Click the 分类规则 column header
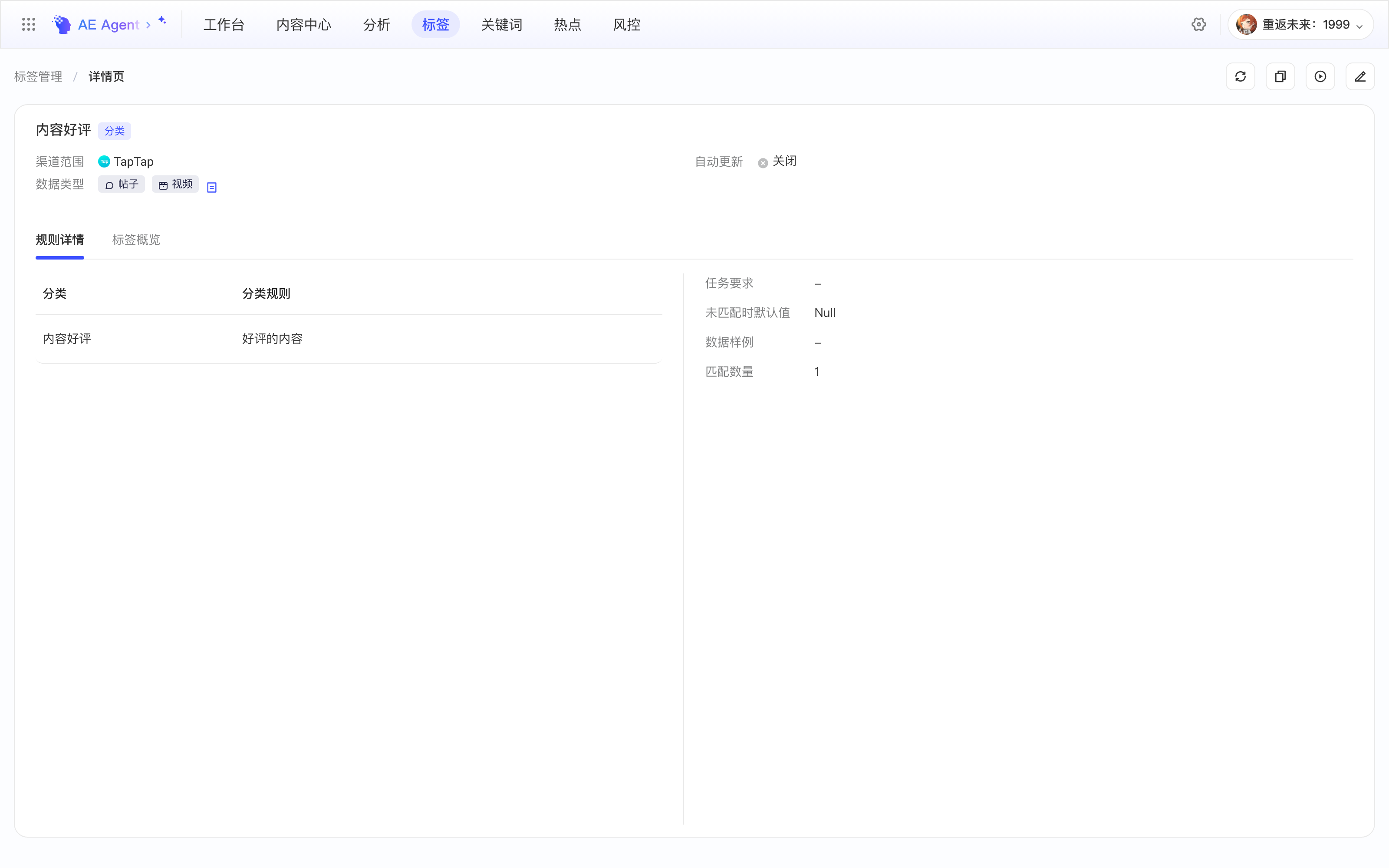 coord(267,293)
